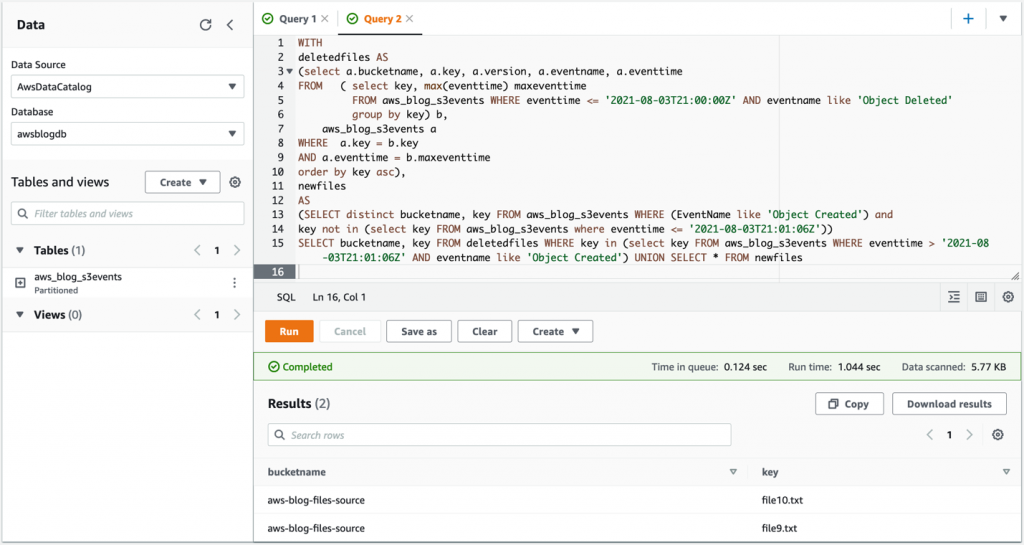Close the Query 2 tab
Image resolution: width=1024 pixels, height=545 pixels.
[409, 18]
